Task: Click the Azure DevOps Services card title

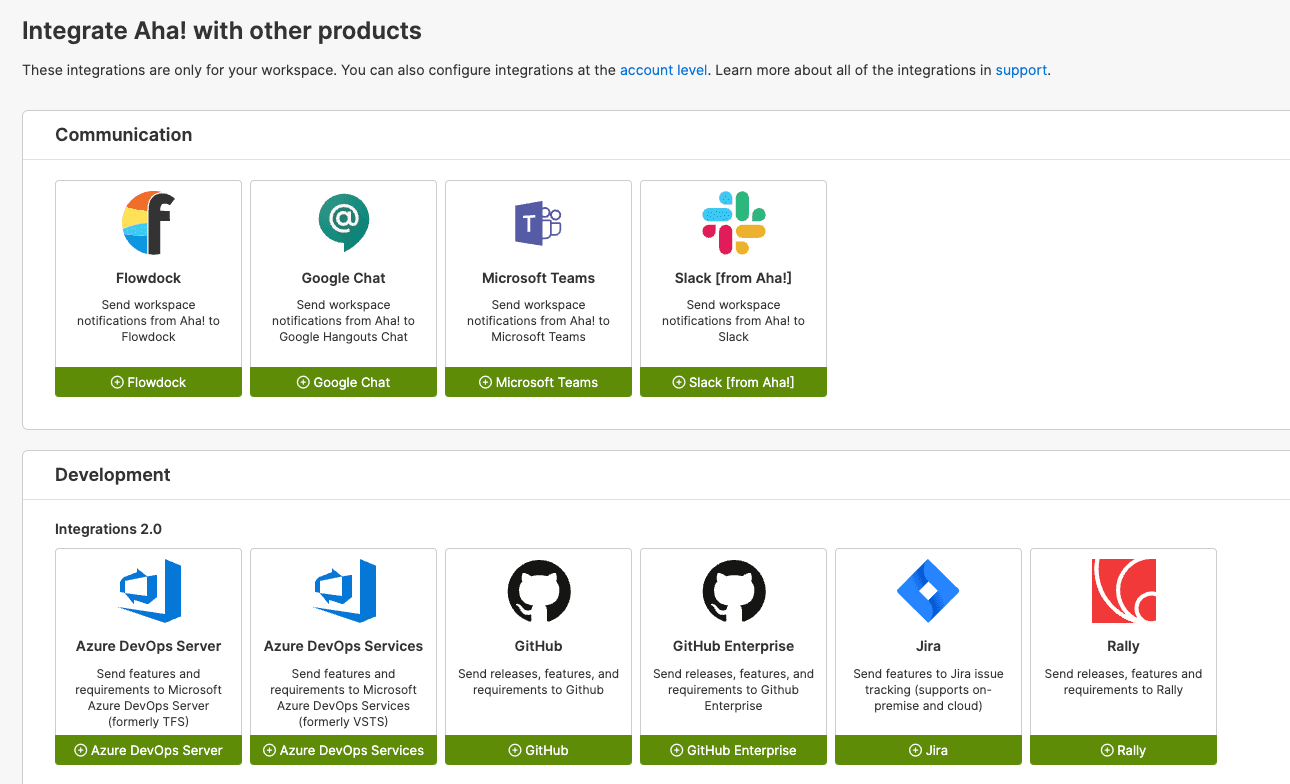Action: click(x=343, y=646)
